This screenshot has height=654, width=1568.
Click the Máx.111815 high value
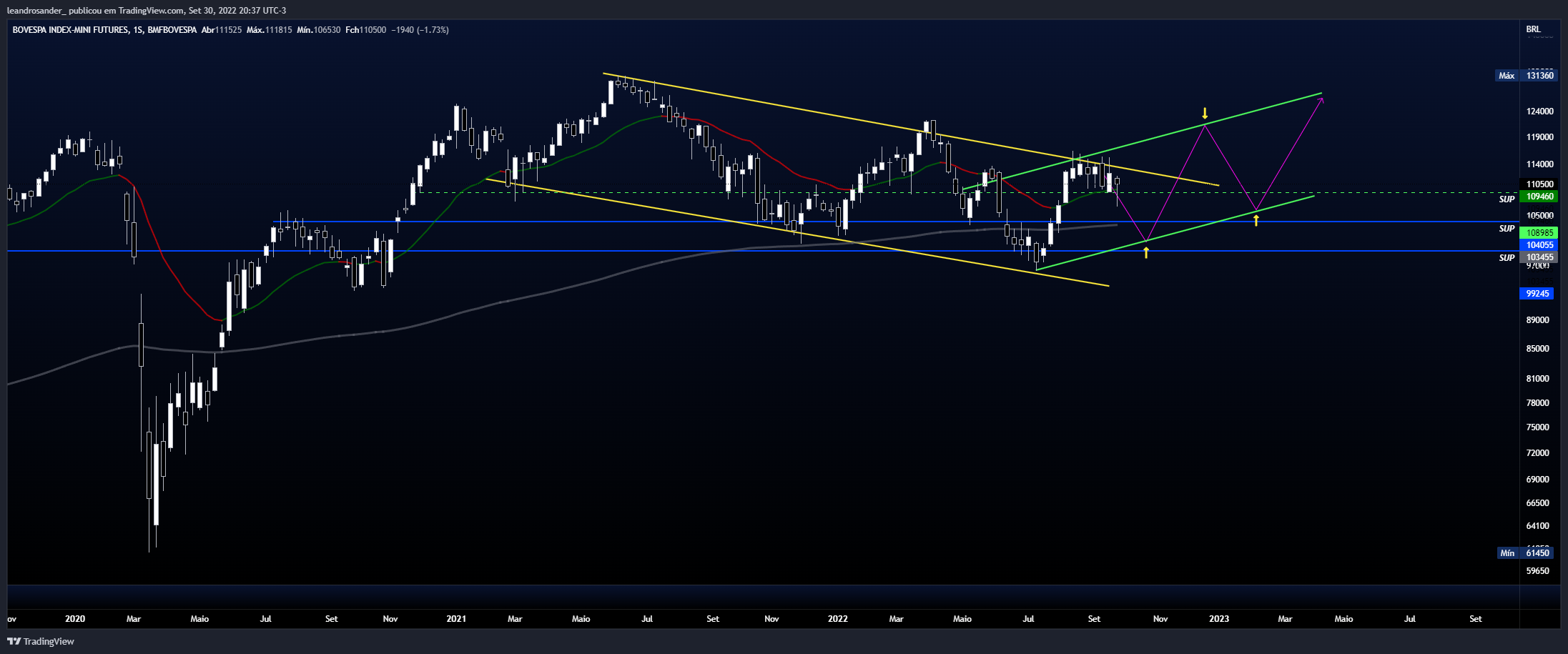pyautogui.click(x=270, y=30)
